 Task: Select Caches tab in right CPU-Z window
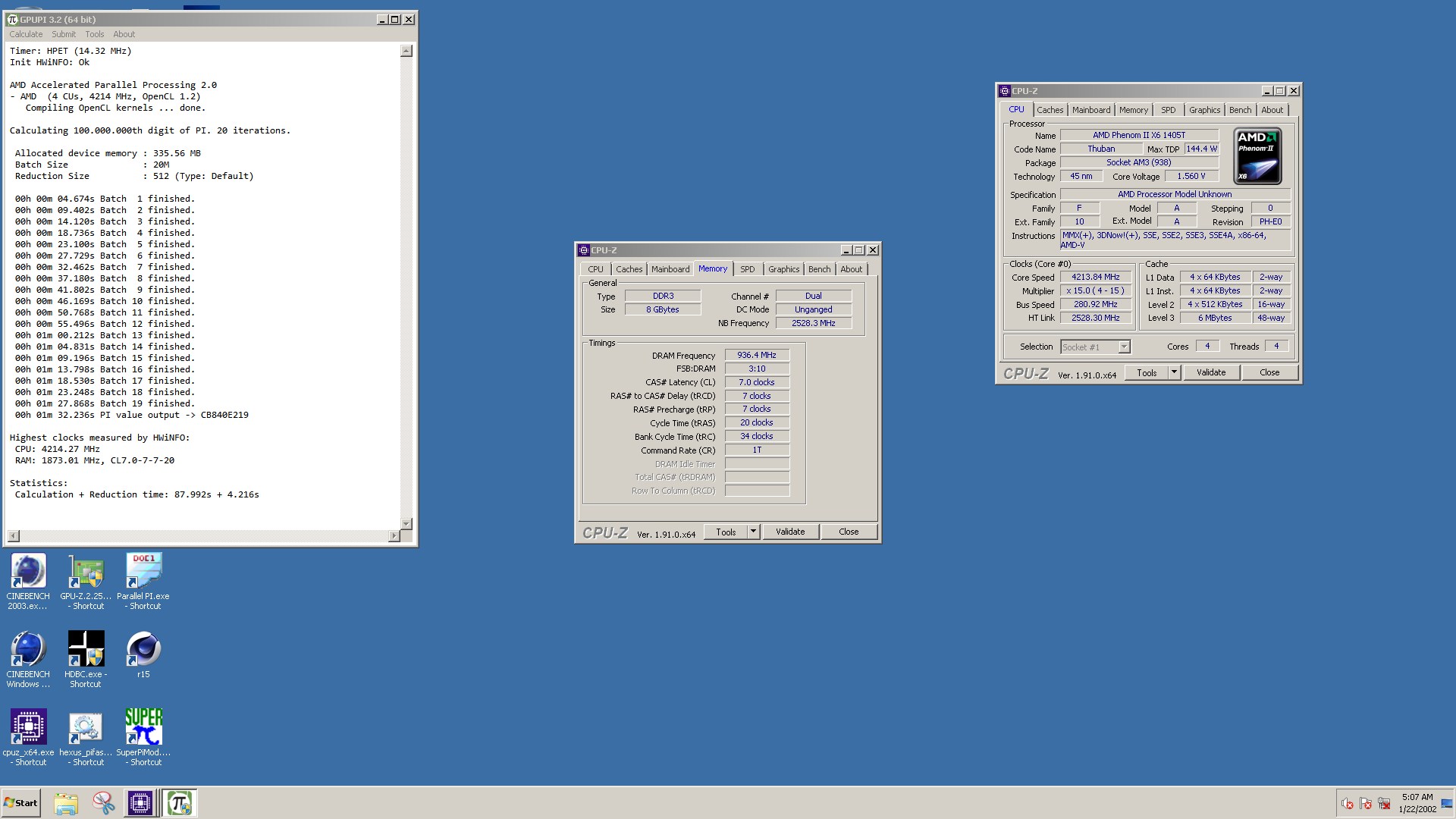1050,110
